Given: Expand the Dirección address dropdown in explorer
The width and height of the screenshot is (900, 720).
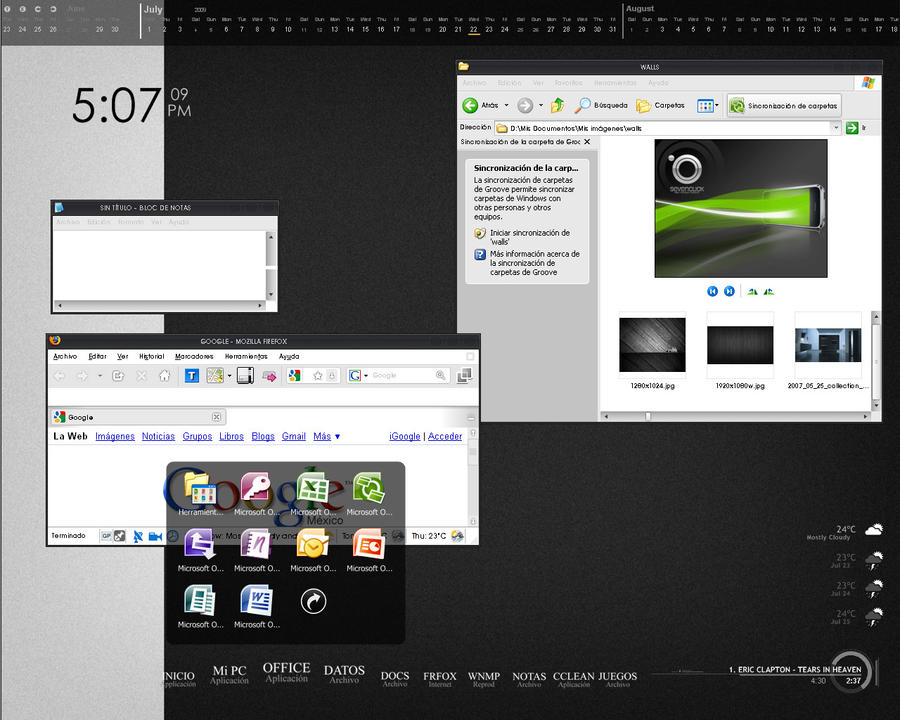Looking at the screenshot, I should (x=836, y=127).
